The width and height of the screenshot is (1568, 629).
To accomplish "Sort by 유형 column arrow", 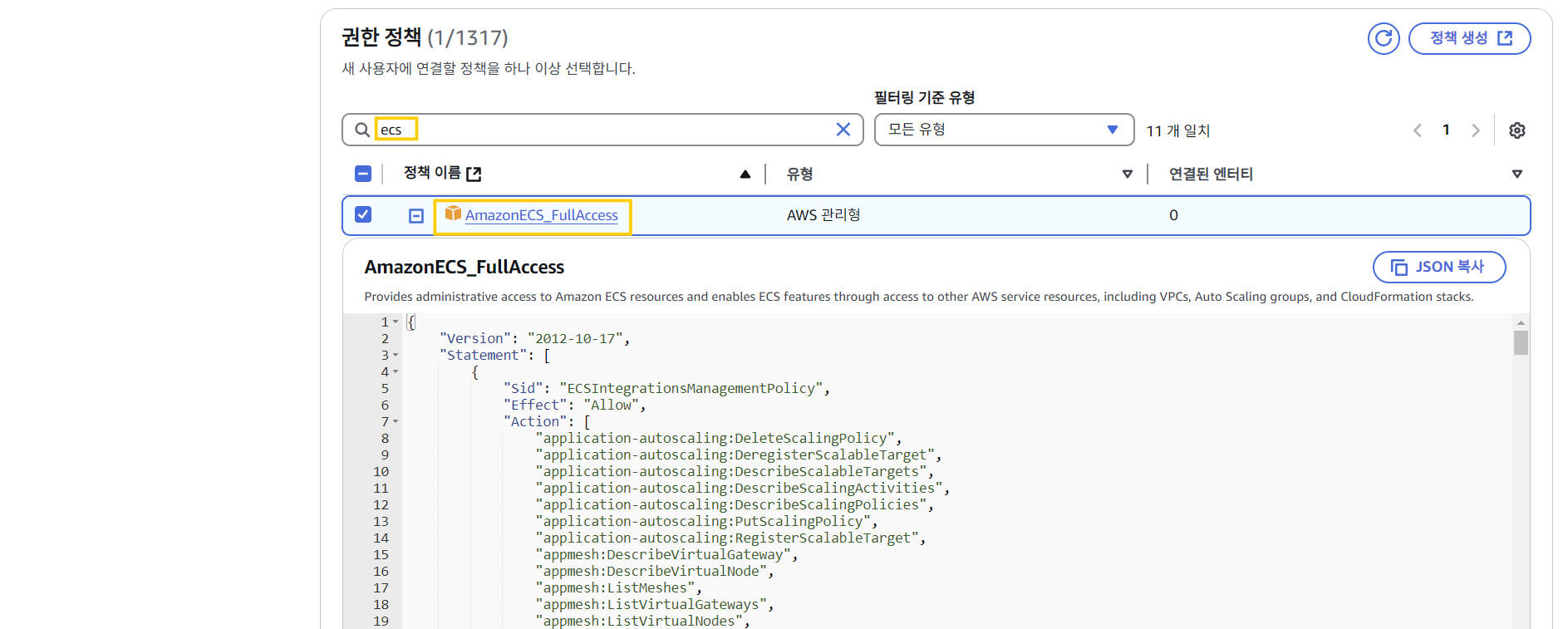I will click(1128, 174).
